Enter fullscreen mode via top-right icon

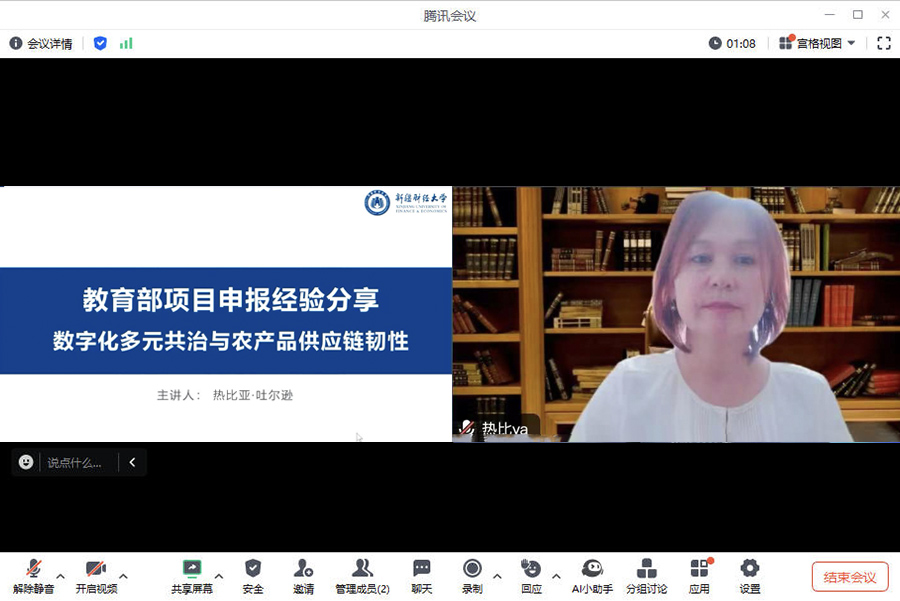coord(884,43)
